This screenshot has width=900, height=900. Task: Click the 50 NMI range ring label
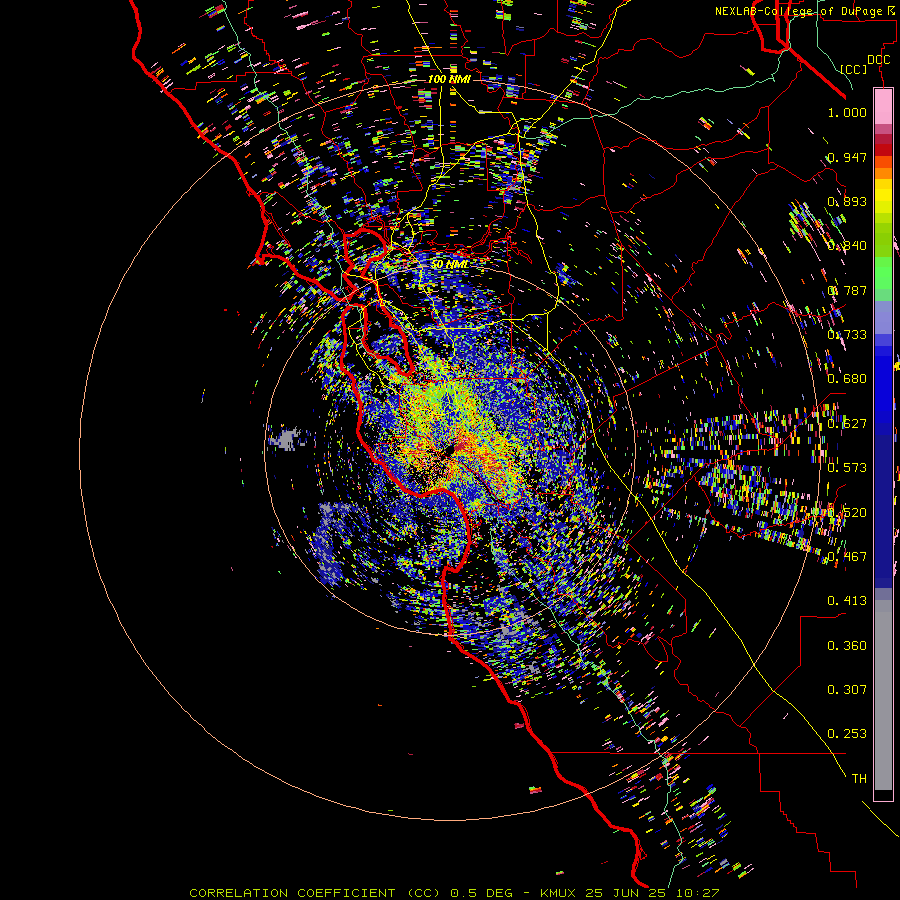tap(449, 265)
